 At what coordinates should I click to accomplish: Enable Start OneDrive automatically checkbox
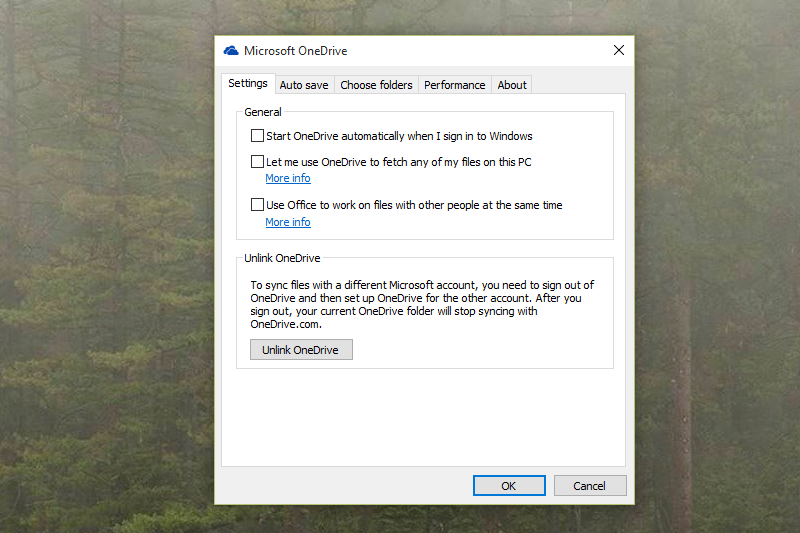[257, 136]
